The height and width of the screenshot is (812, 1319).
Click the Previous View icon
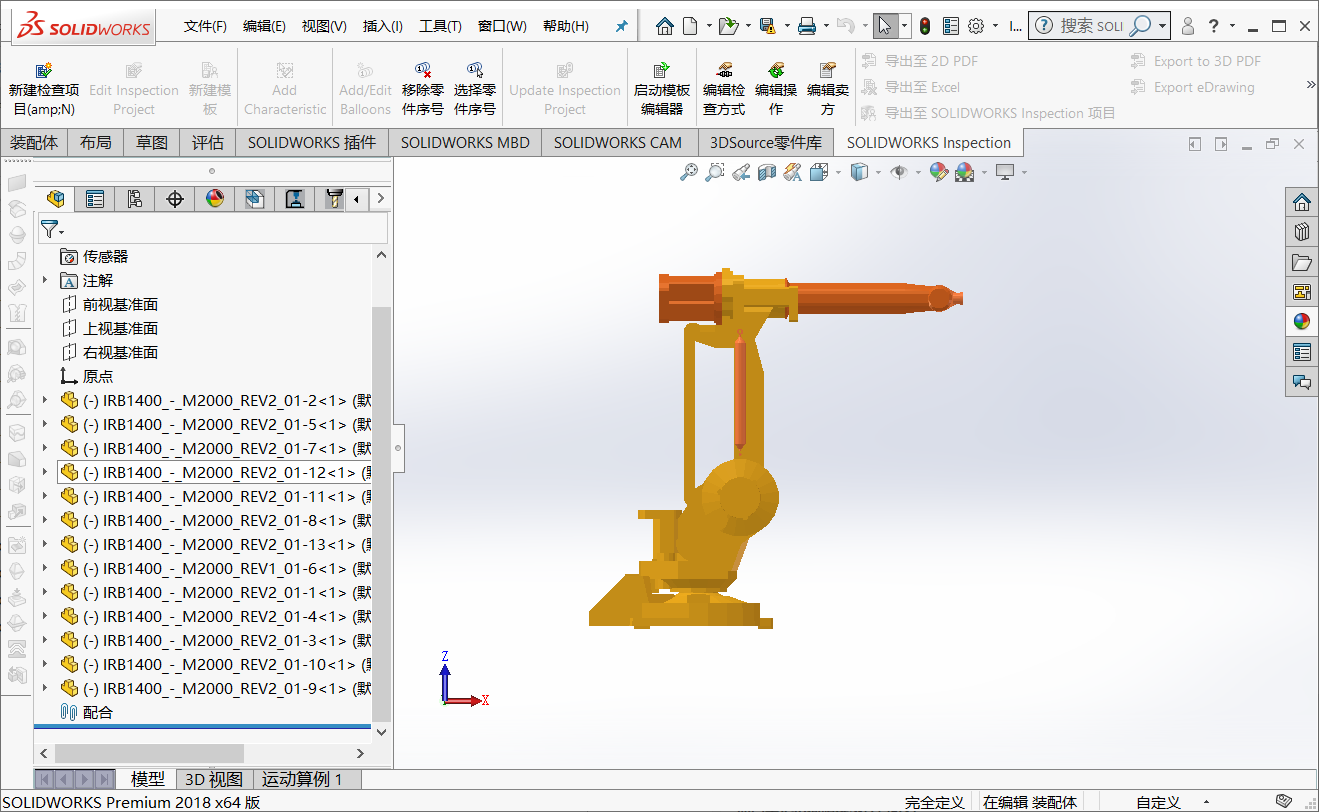[740, 172]
